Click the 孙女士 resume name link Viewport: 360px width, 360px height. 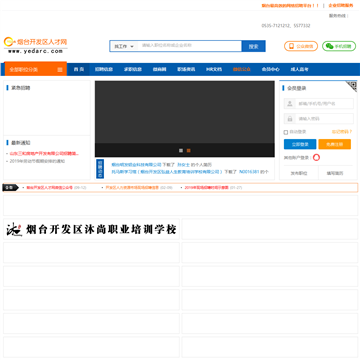coord(183,165)
